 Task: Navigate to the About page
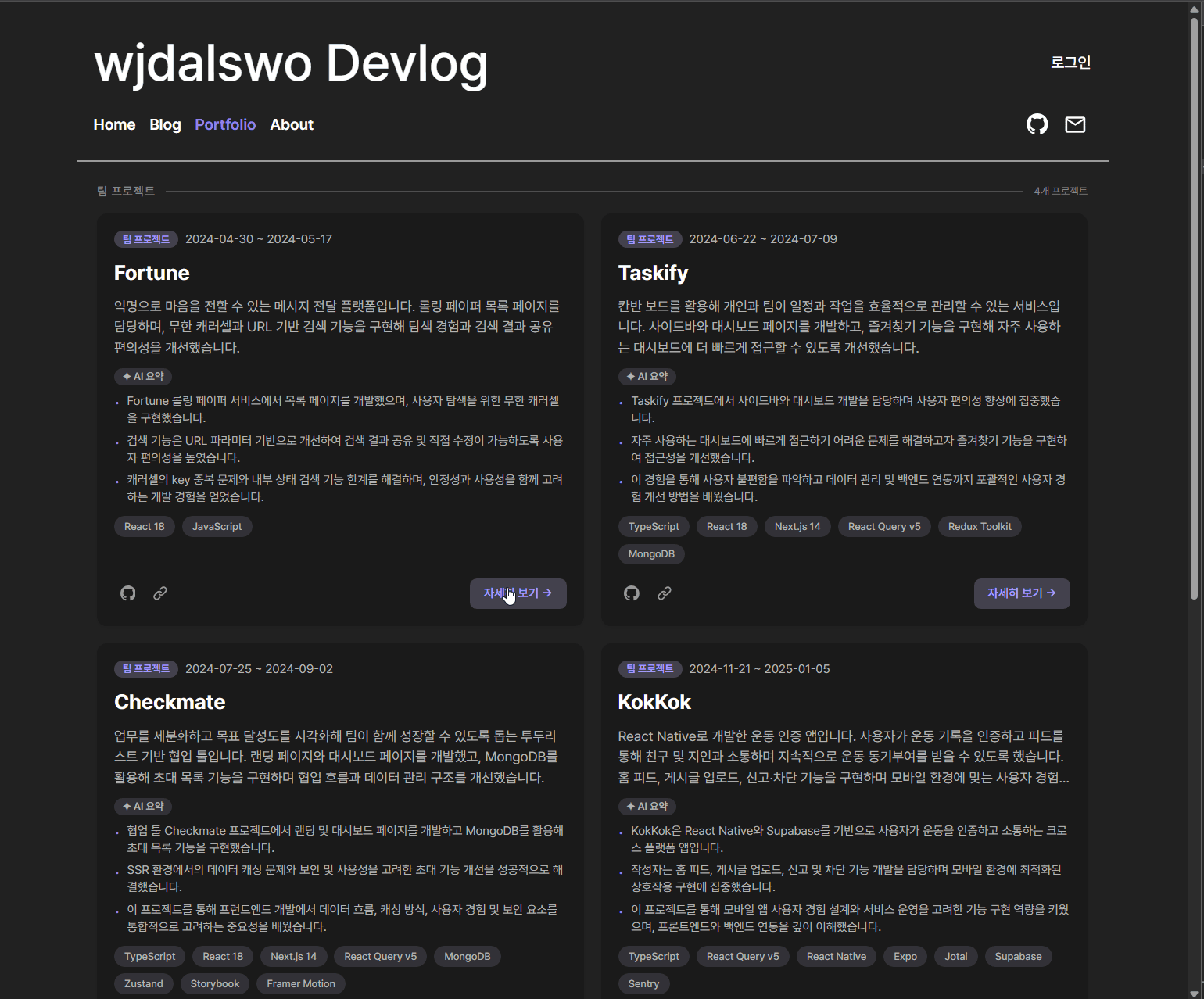[292, 124]
